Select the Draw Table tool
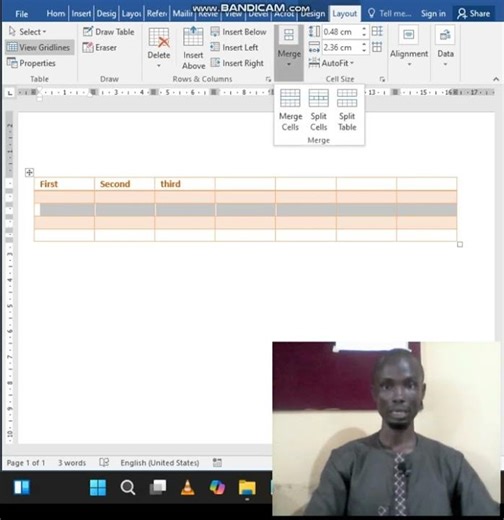The image size is (504, 520). click(x=109, y=32)
